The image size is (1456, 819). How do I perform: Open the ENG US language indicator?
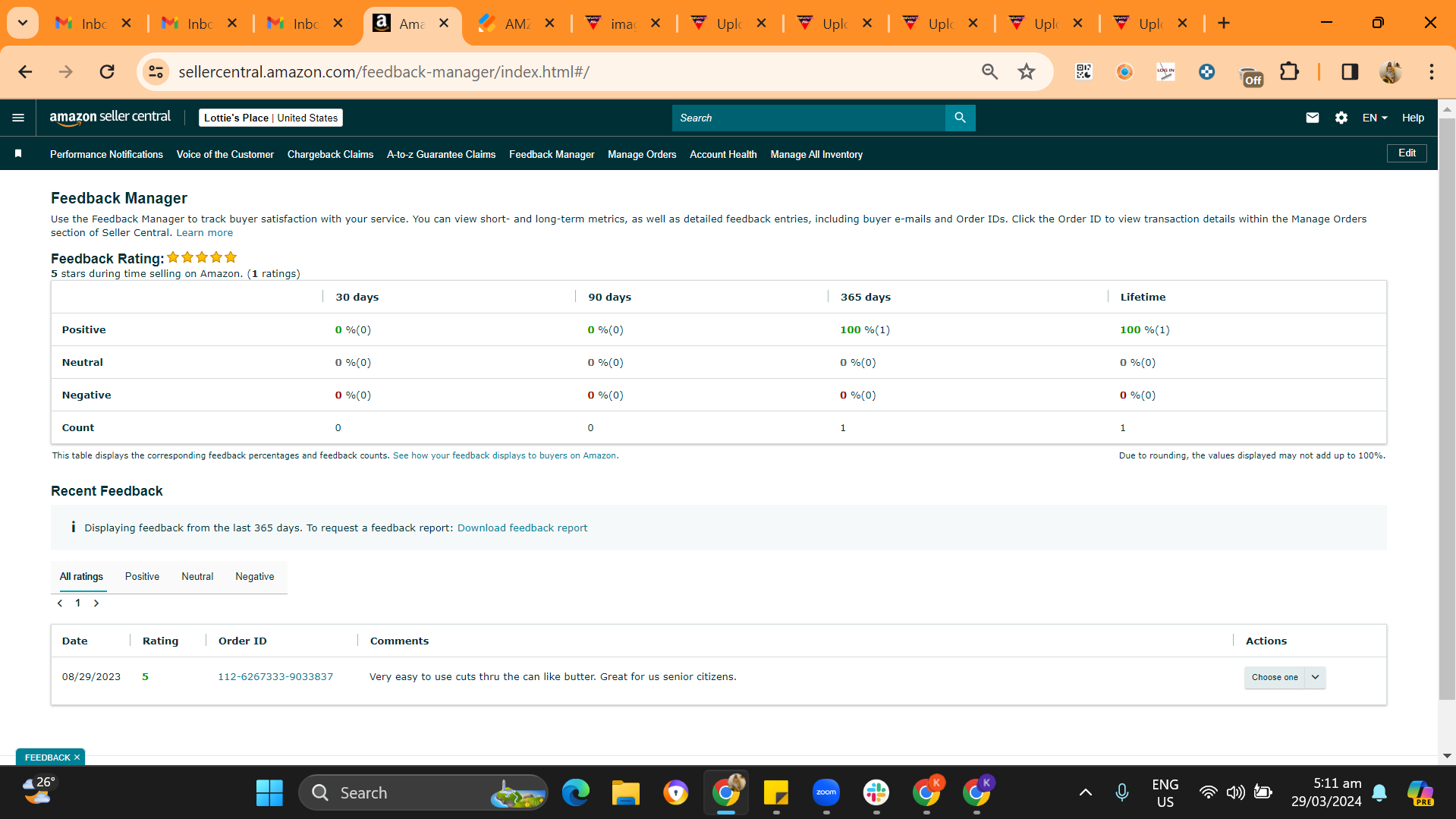click(x=1165, y=792)
